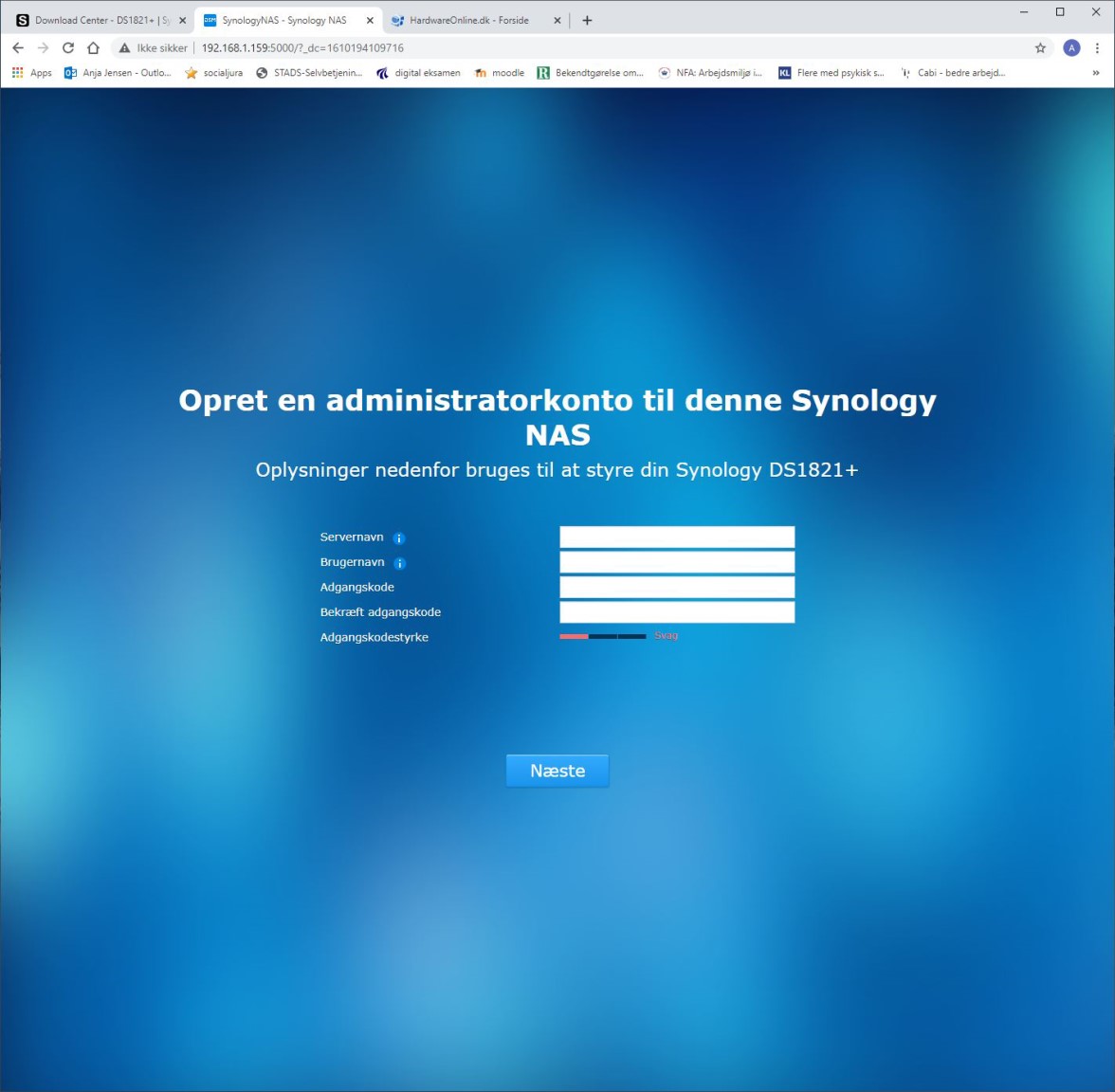Click the address bar URL

click(303, 47)
